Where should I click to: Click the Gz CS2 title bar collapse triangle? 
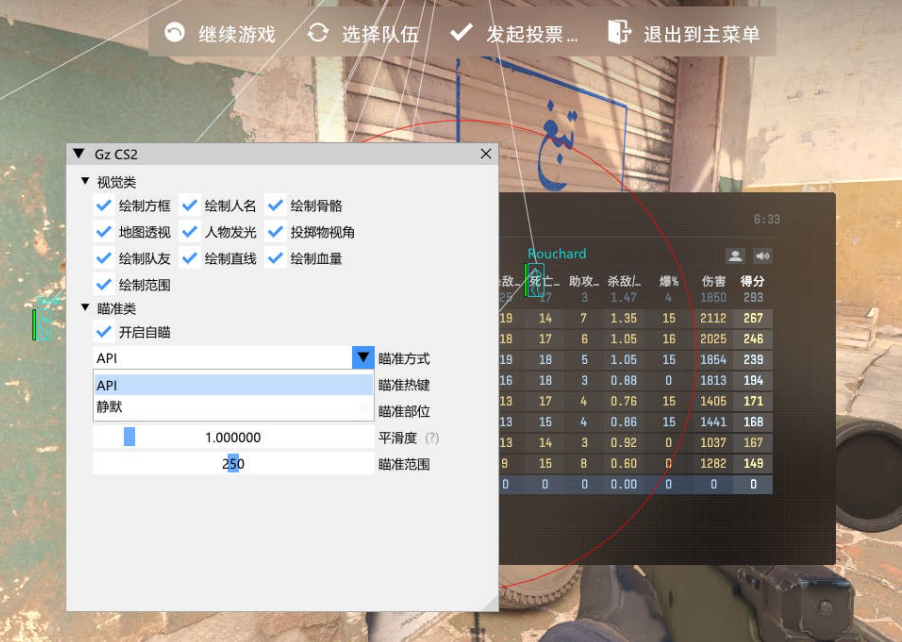click(79, 154)
